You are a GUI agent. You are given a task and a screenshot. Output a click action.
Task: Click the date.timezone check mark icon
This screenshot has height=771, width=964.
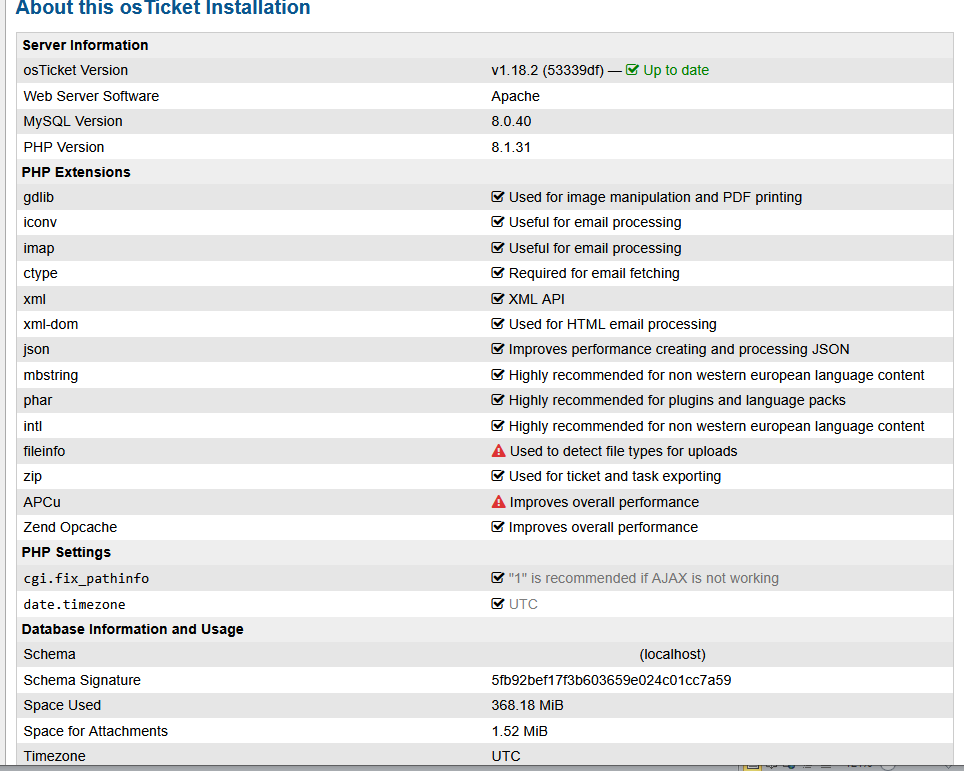tap(498, 604)
